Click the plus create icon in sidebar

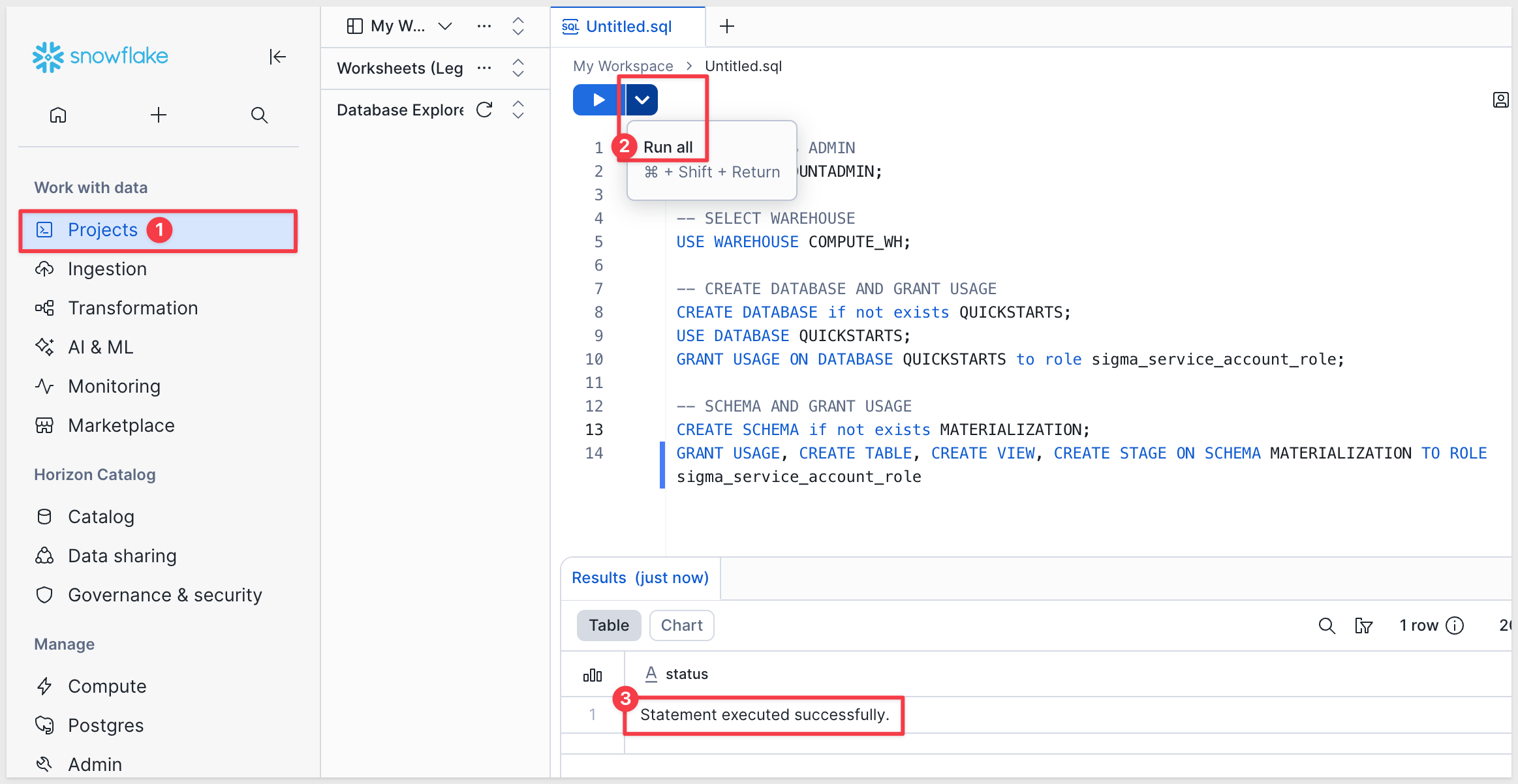point(159,115)
